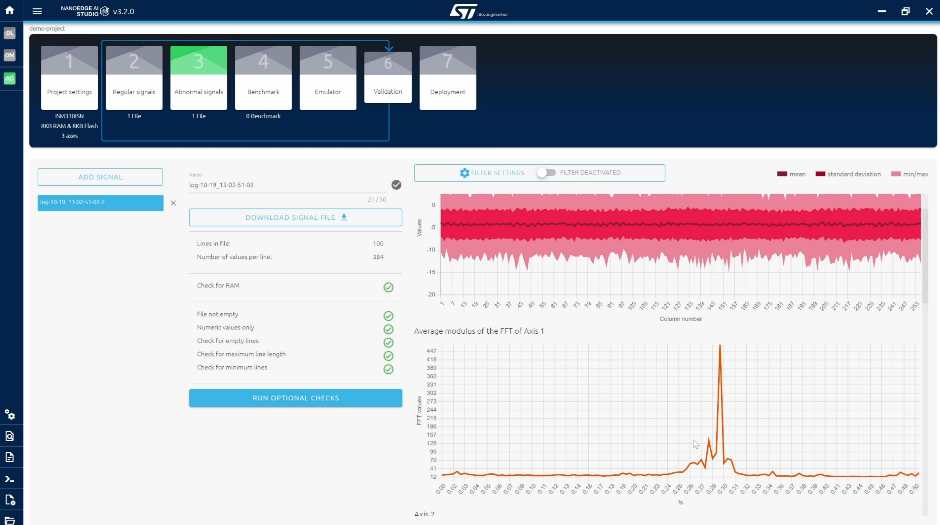Go to step 1 Project settings
The image size is (940, 525).
tap(70, 78)
